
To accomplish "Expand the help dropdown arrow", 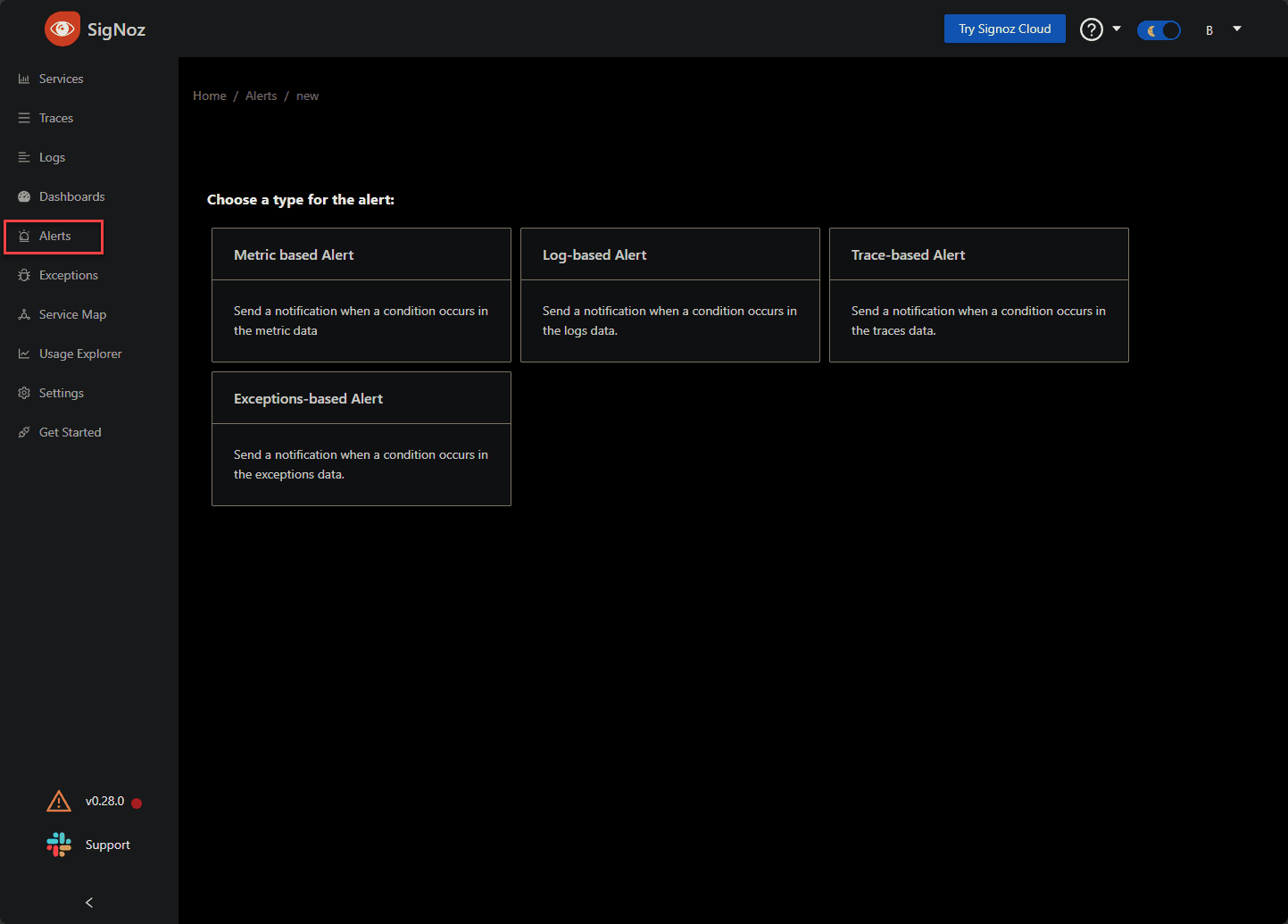I will 1117,29.
